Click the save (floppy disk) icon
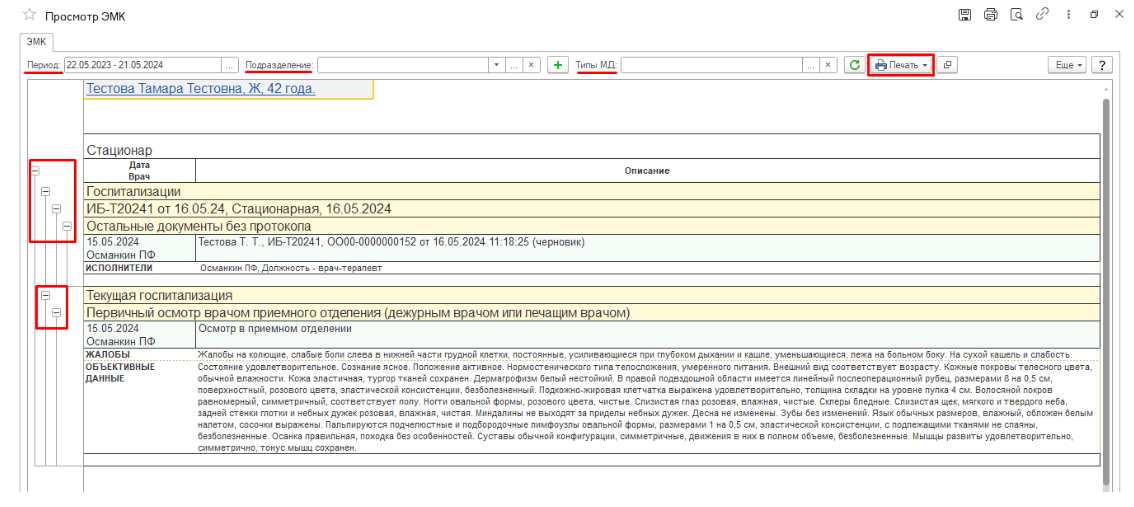Image resolution: width=1134 pixels, height=507 pixels. pyautogui.click(x=965, y=15)
